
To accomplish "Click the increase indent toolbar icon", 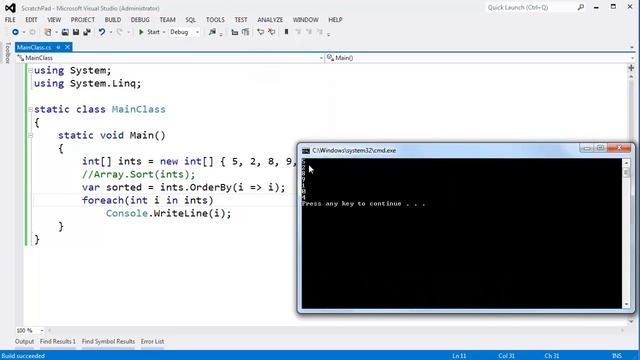I will click(x=245, y=32).
